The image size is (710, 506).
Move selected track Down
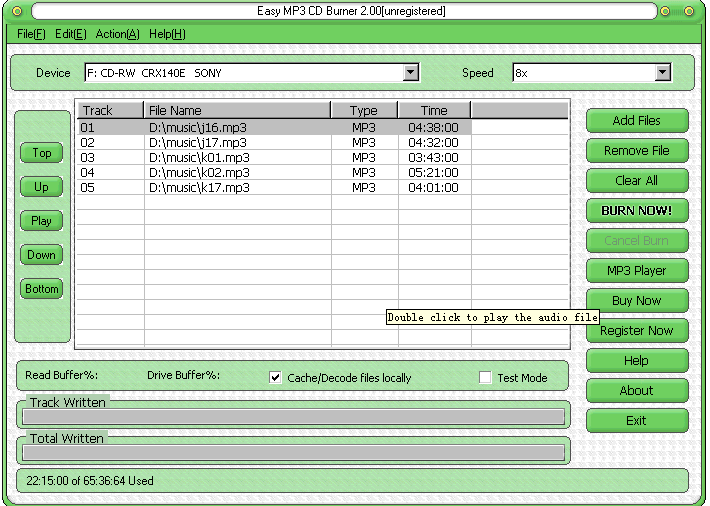pyautogui.click(x=42, y=255)
